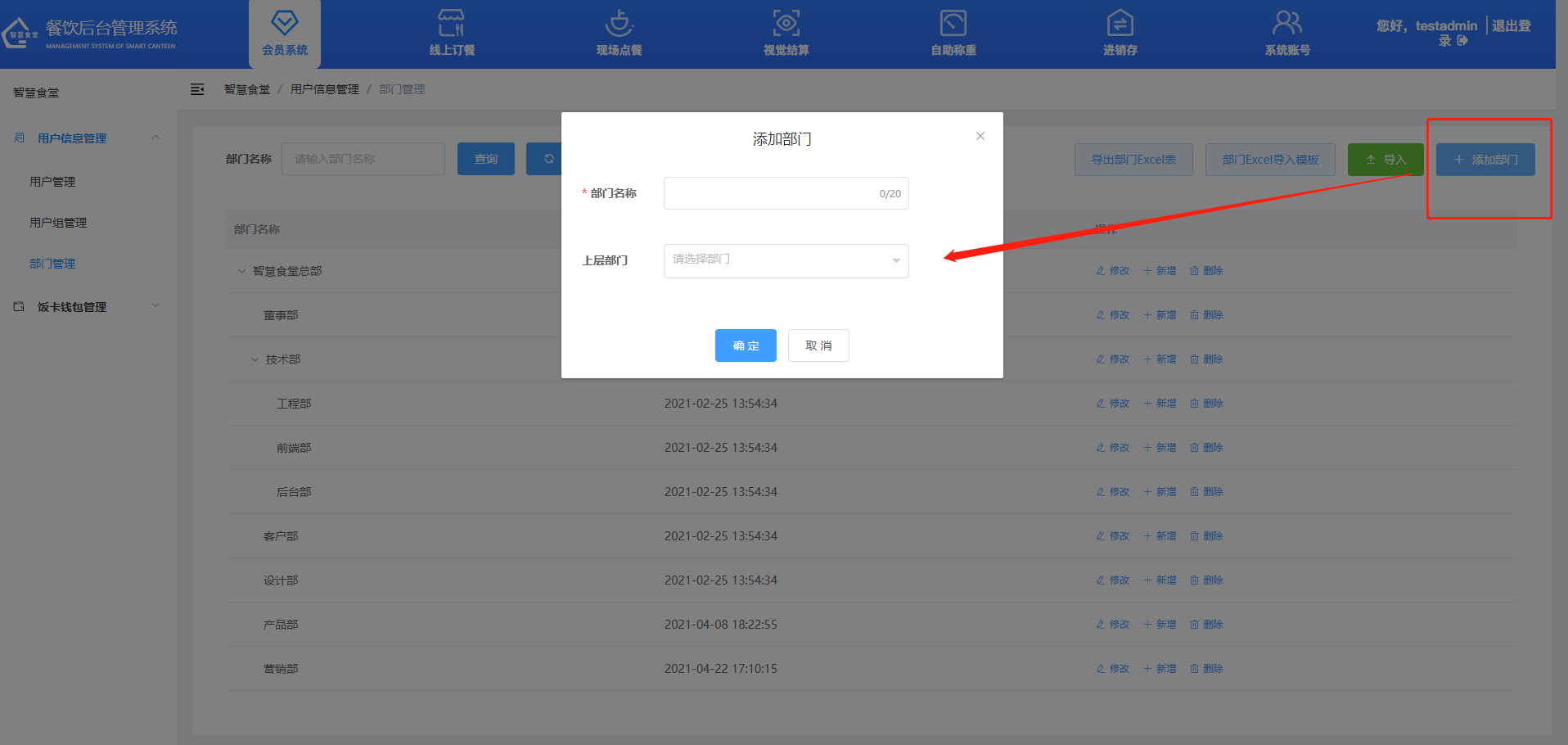Open the 上层部门 dropdown selector

786,260
